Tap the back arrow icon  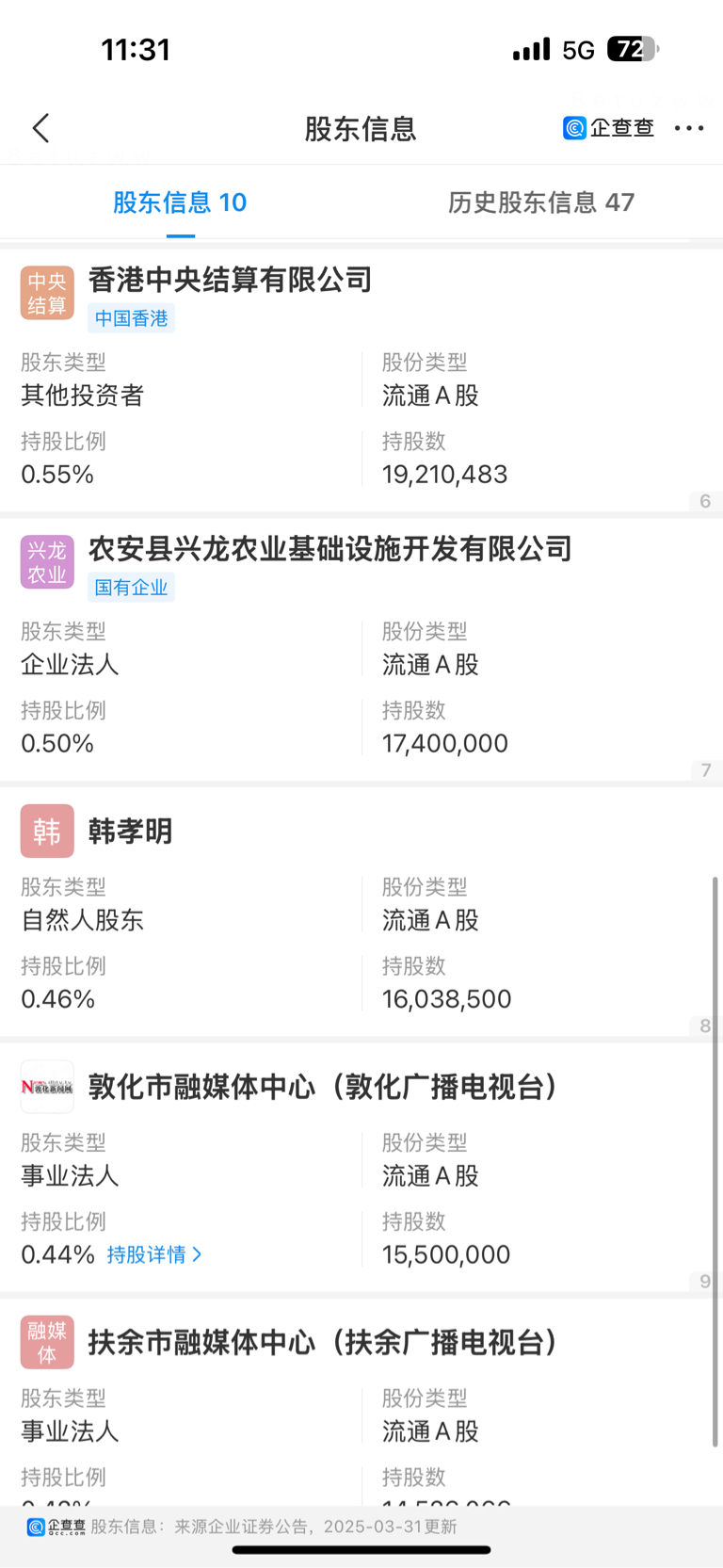40,128
